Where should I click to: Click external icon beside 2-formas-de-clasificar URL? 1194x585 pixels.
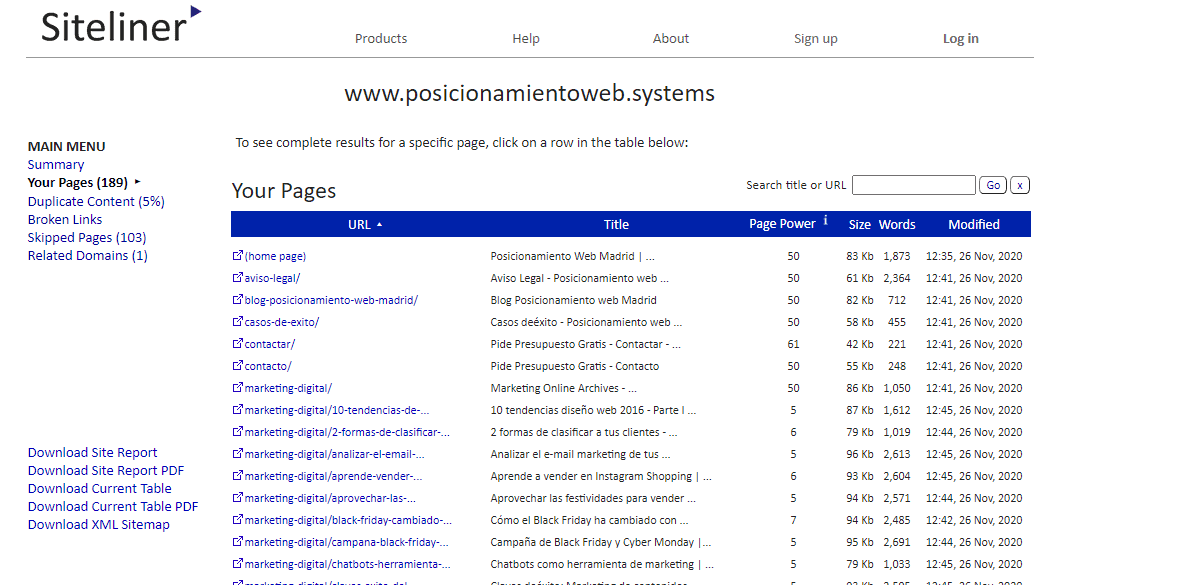[x=238, y=432]
